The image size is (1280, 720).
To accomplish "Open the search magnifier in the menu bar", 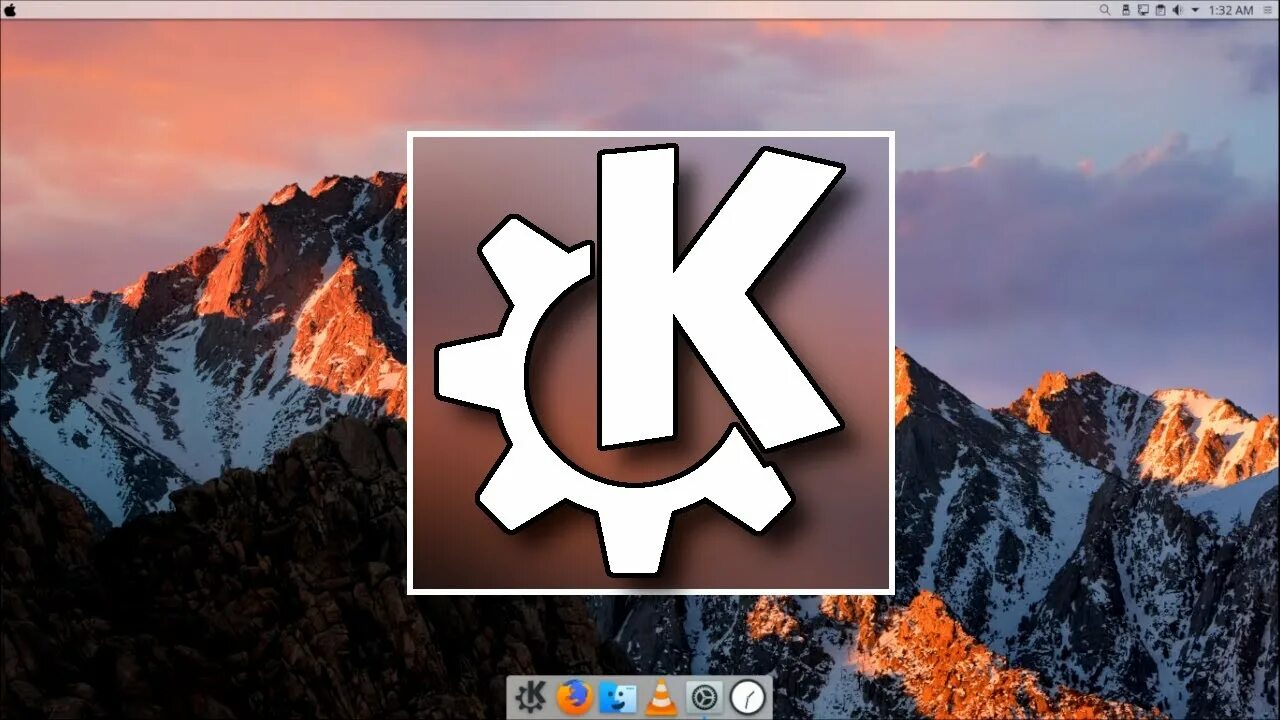I will (x=1105, y=10).
